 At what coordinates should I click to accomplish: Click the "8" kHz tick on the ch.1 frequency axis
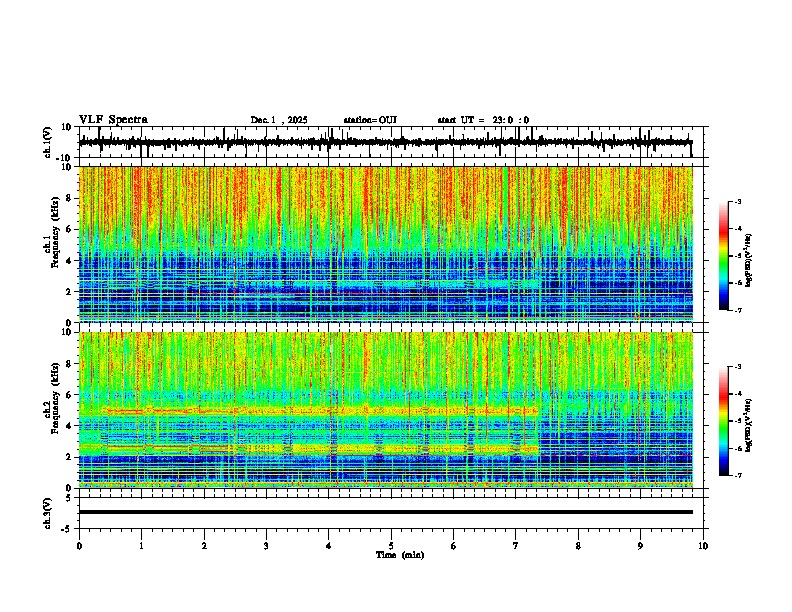point(70,198)
